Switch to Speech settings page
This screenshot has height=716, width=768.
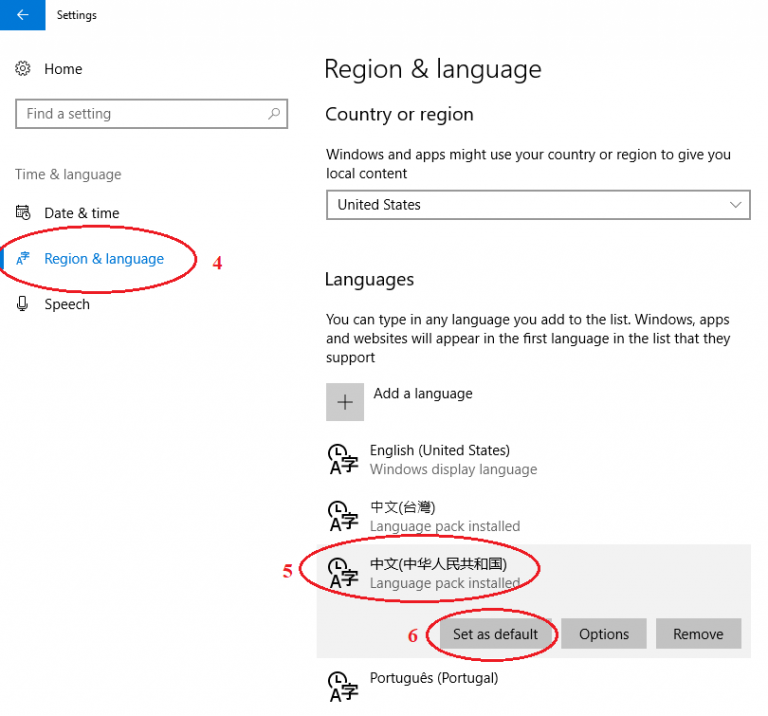(x=67, y=304)
